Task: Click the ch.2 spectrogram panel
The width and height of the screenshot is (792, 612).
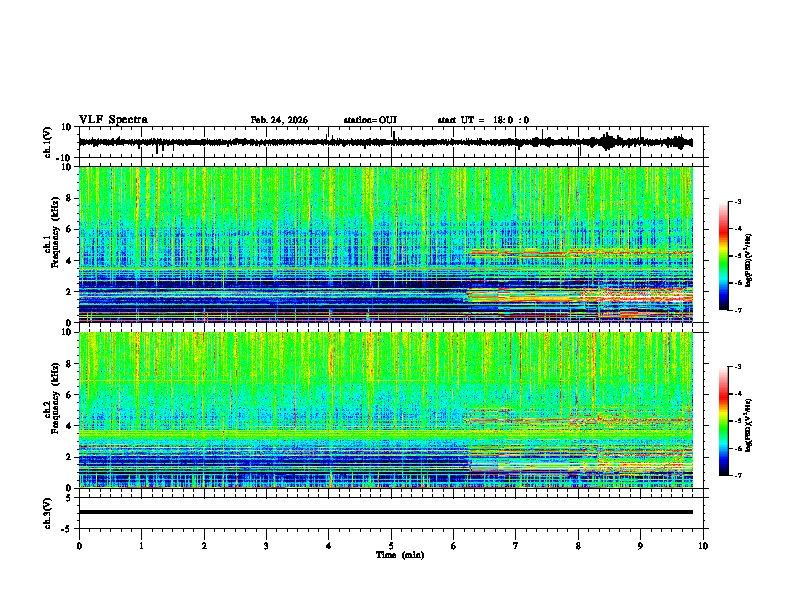Action: [386, 410]
